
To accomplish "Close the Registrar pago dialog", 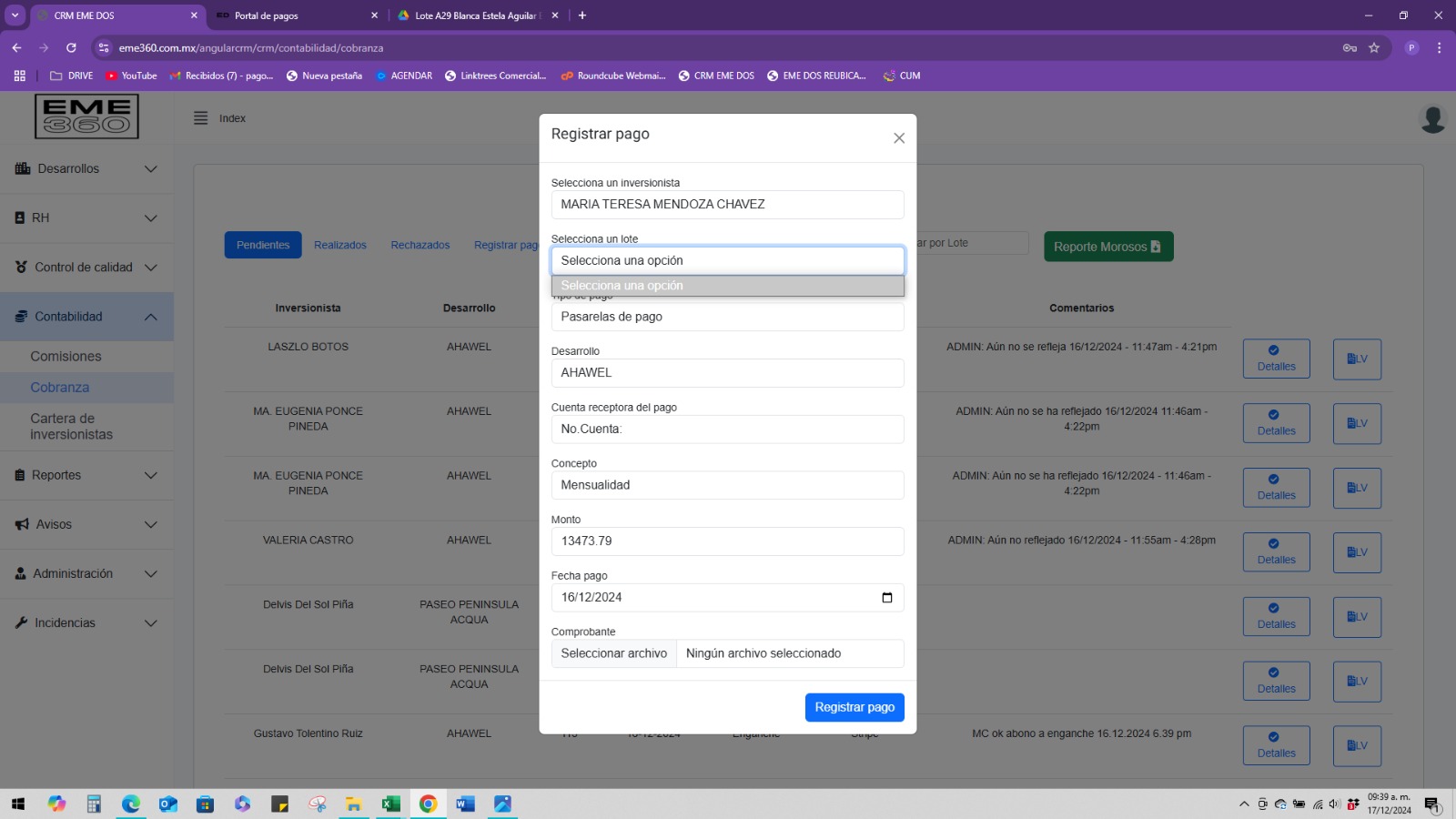I will 898,138.
